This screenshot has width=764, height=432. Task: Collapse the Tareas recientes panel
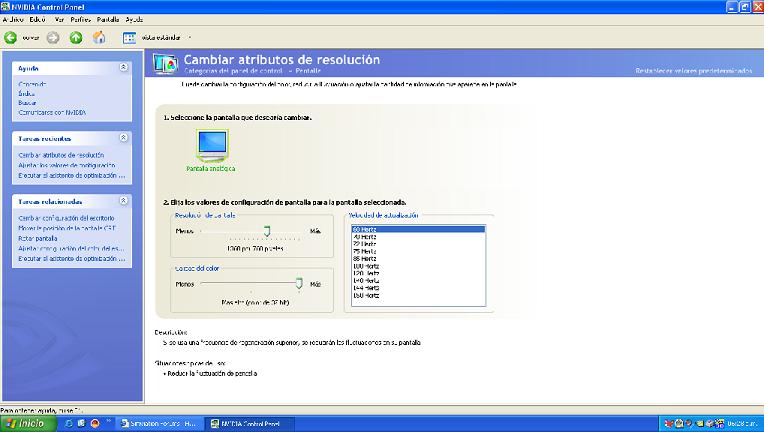point(124,138)
